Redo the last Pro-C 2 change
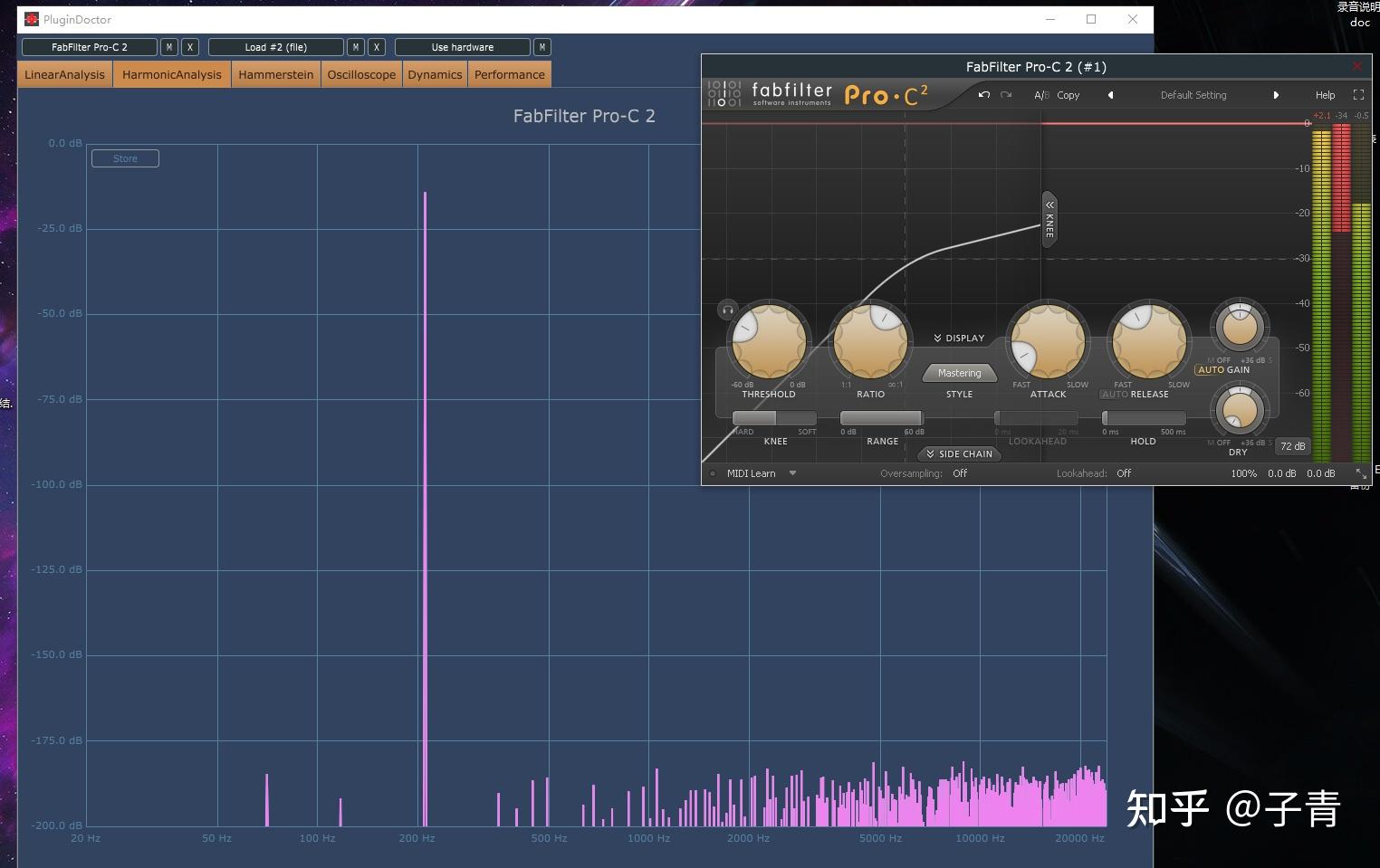Screen dimensions: 1380x868 [1006, 95]
